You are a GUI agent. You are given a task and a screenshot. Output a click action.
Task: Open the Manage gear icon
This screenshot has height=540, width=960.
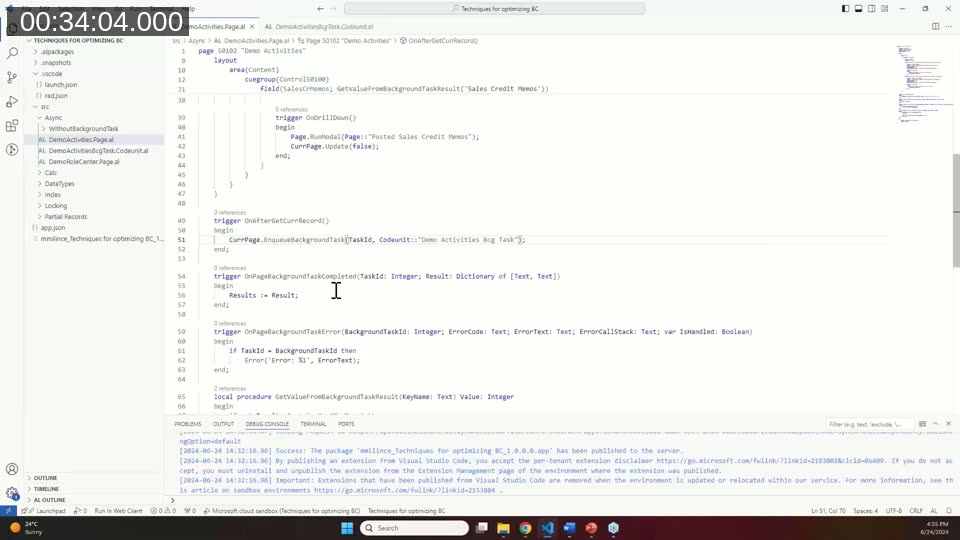12,493
